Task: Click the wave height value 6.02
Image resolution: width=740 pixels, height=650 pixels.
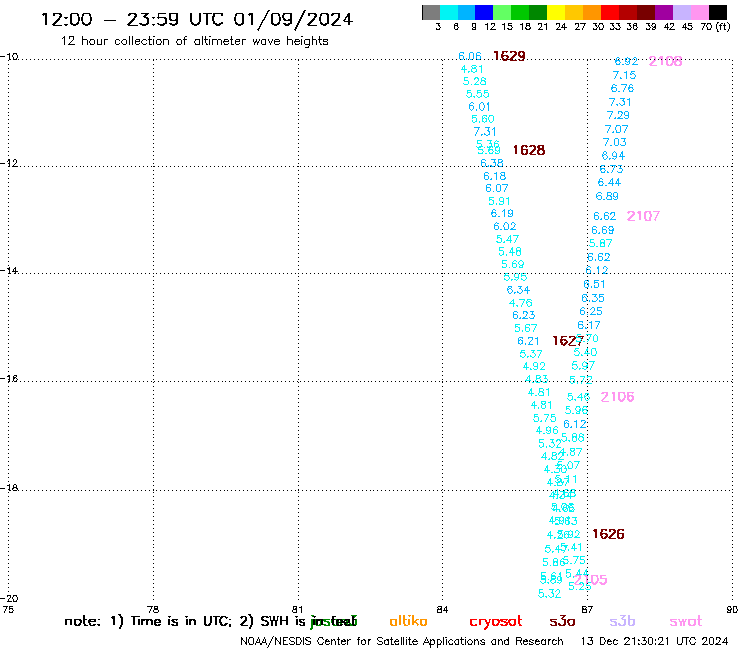Action: pyautogui.click(x=505, y=227)
